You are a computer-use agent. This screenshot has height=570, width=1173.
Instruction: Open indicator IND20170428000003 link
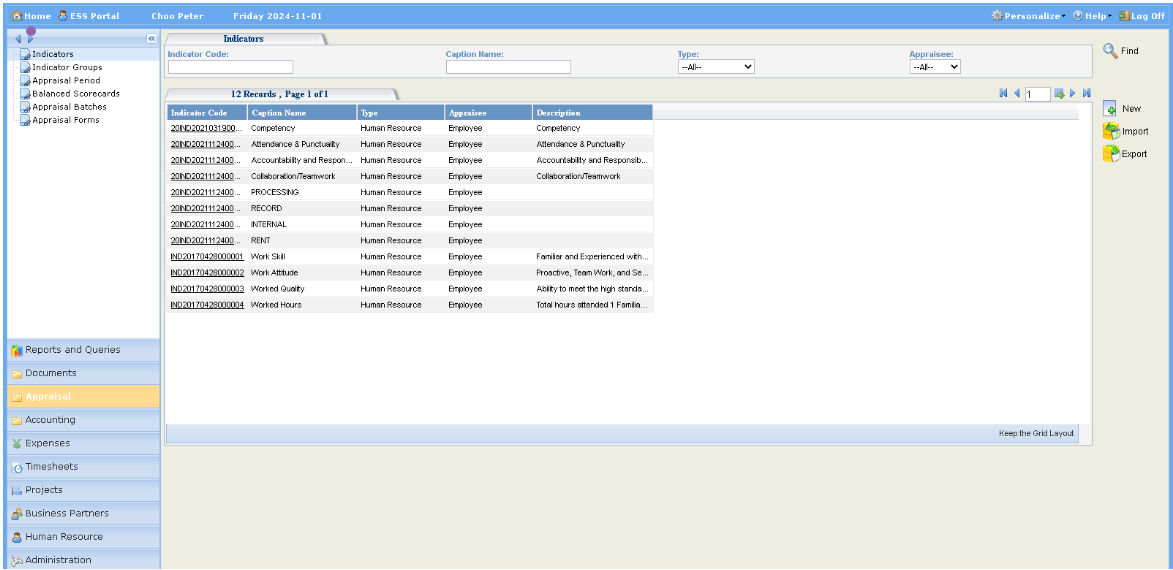tap(207, 289)
